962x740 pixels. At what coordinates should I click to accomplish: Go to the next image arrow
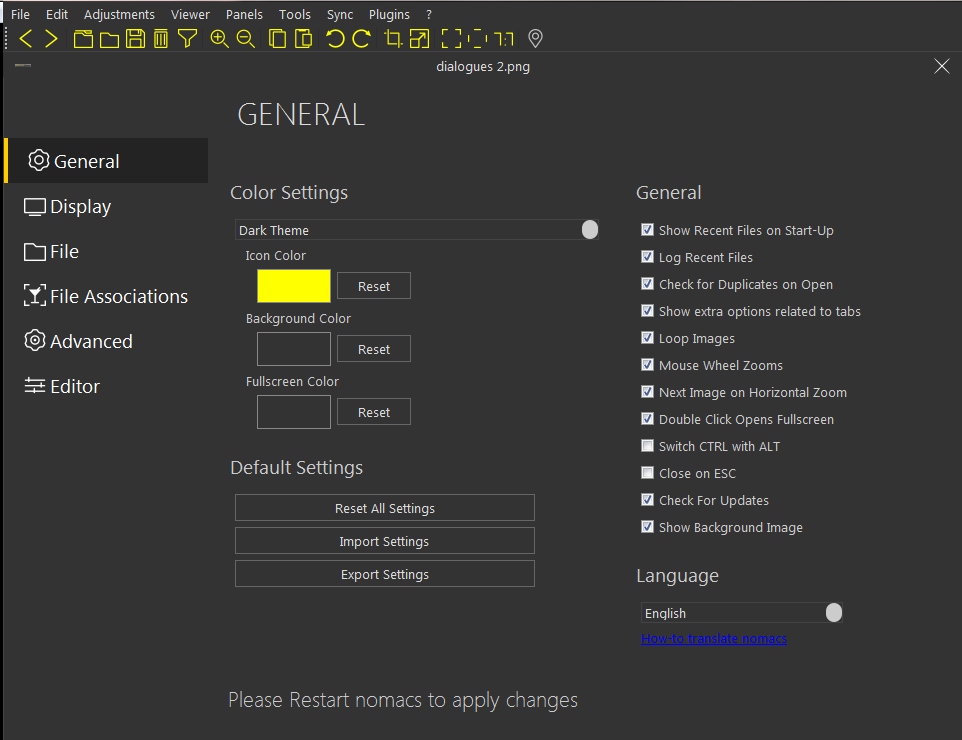pyautogui.click(x=52, y=39)
